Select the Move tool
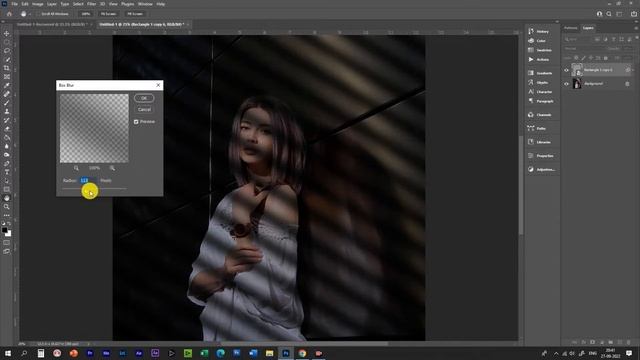This screenshot has height=360, width=640. 7,33
